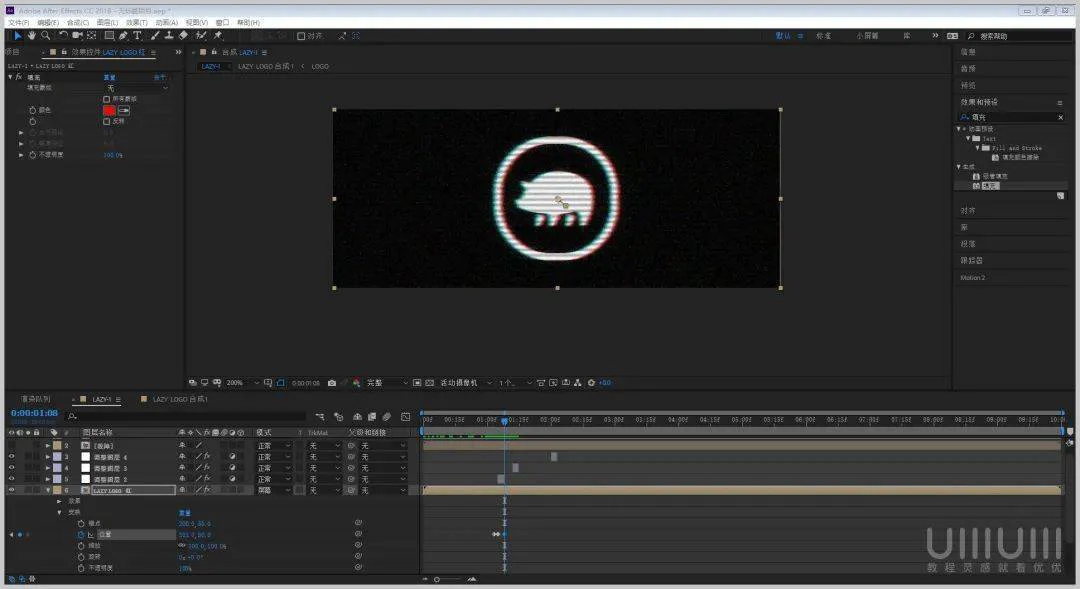Open the Fill Mask dropdown set to None
This screenshot has height=589, width=1080.
136,88
